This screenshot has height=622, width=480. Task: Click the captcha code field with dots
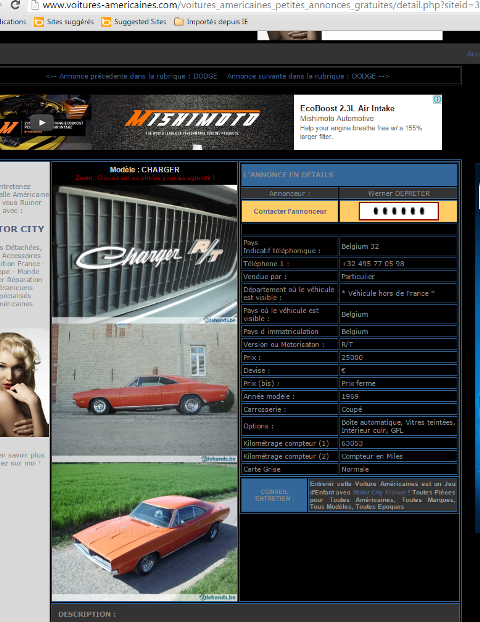coord(399,211)
